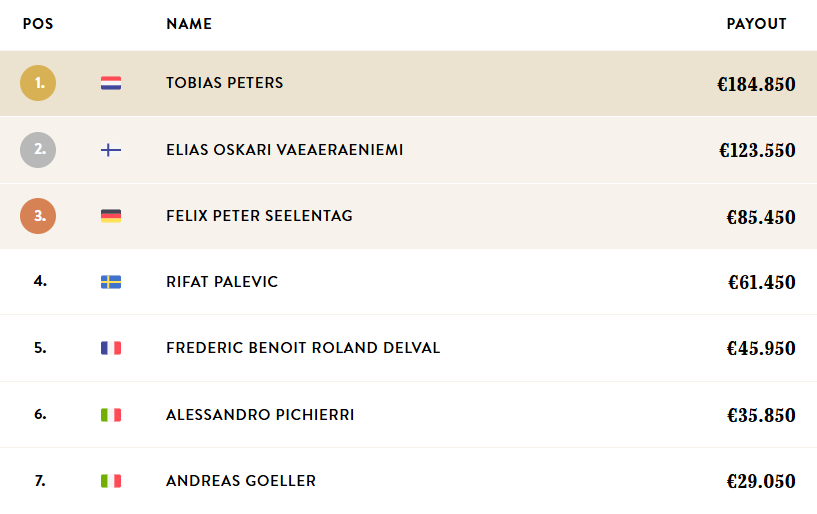Viewport: 817px width, 514px height.
Task: Click the Italian flag beside Andreas Goeller
Action: pos(111,481)
